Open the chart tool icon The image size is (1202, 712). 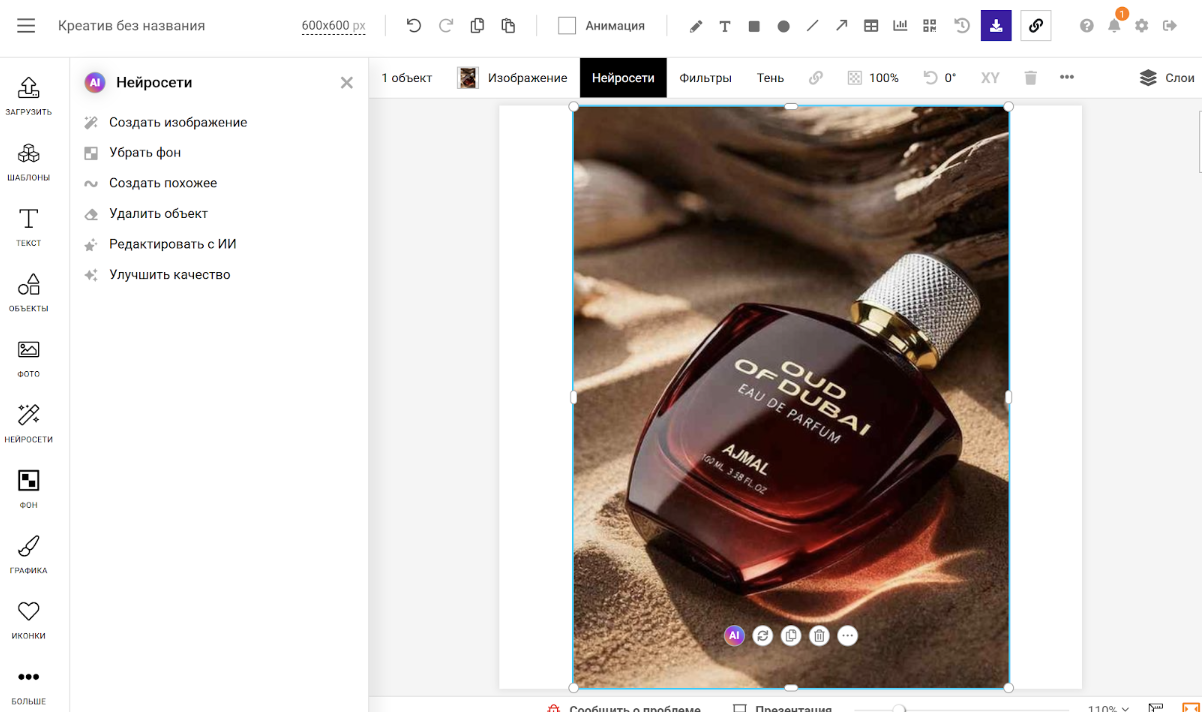point(900,26)
